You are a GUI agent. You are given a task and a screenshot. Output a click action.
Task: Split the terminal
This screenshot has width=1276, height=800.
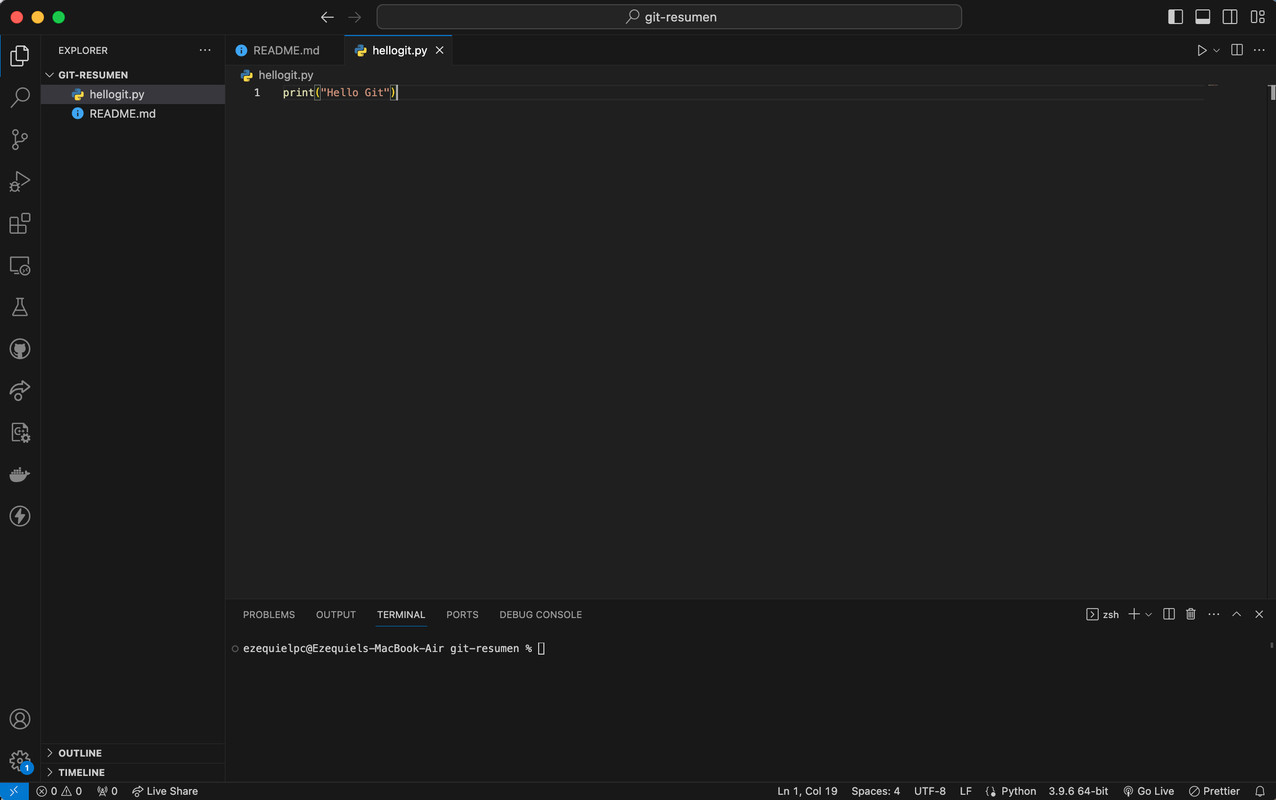pyautogui.click(x=1169, y=614)
